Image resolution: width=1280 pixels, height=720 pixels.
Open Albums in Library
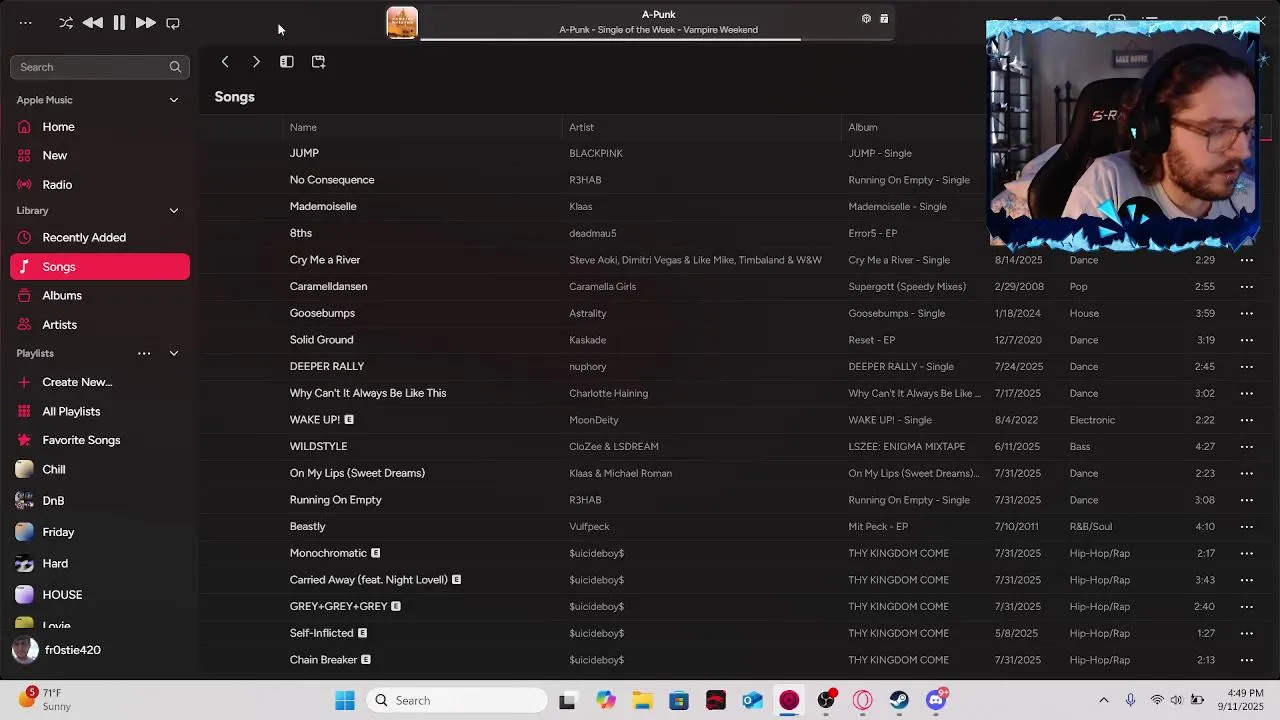click(x=99, y=296)
